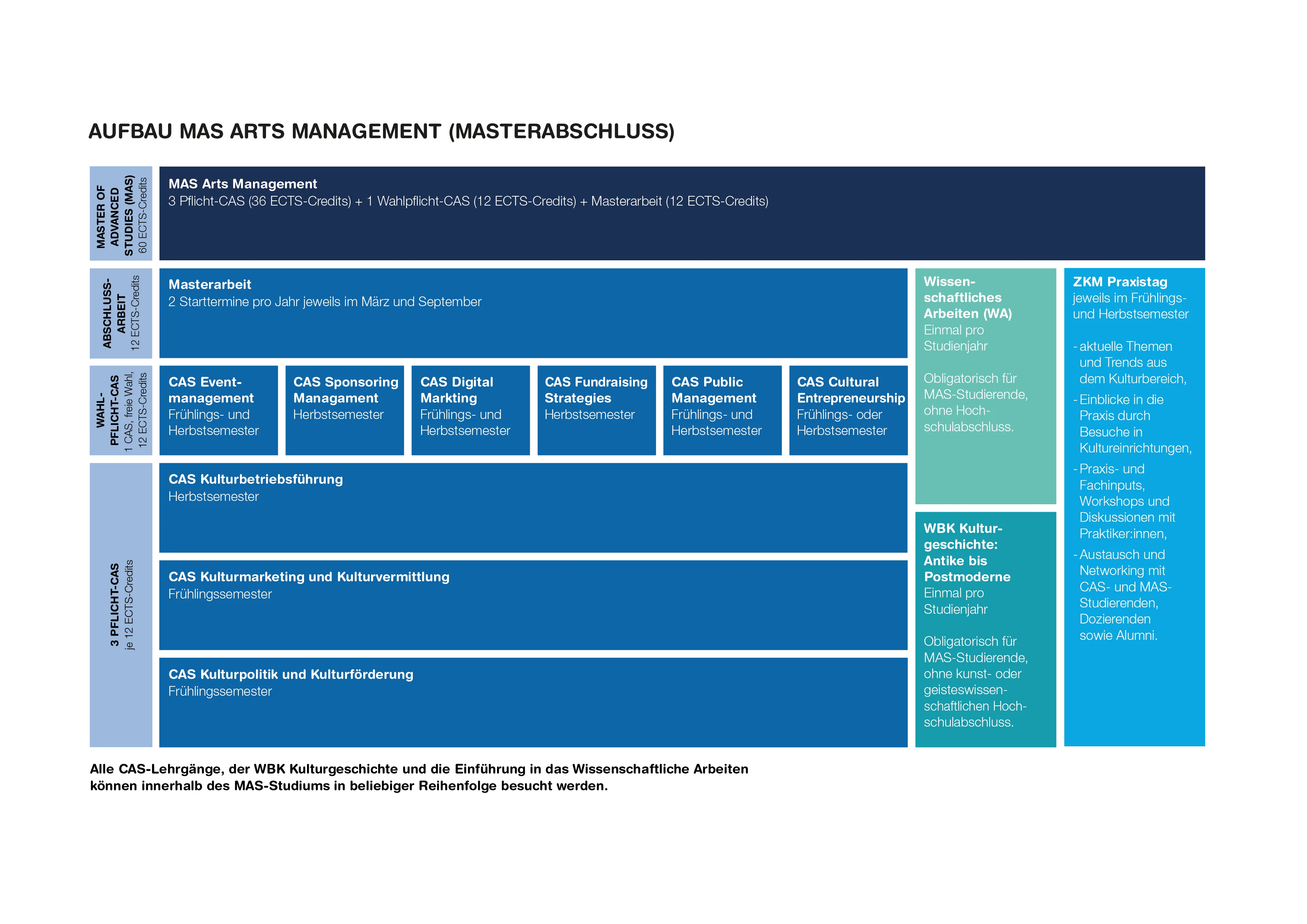
Task: Click 3 Pflicht-CAS side label
Action: [122, 605]
